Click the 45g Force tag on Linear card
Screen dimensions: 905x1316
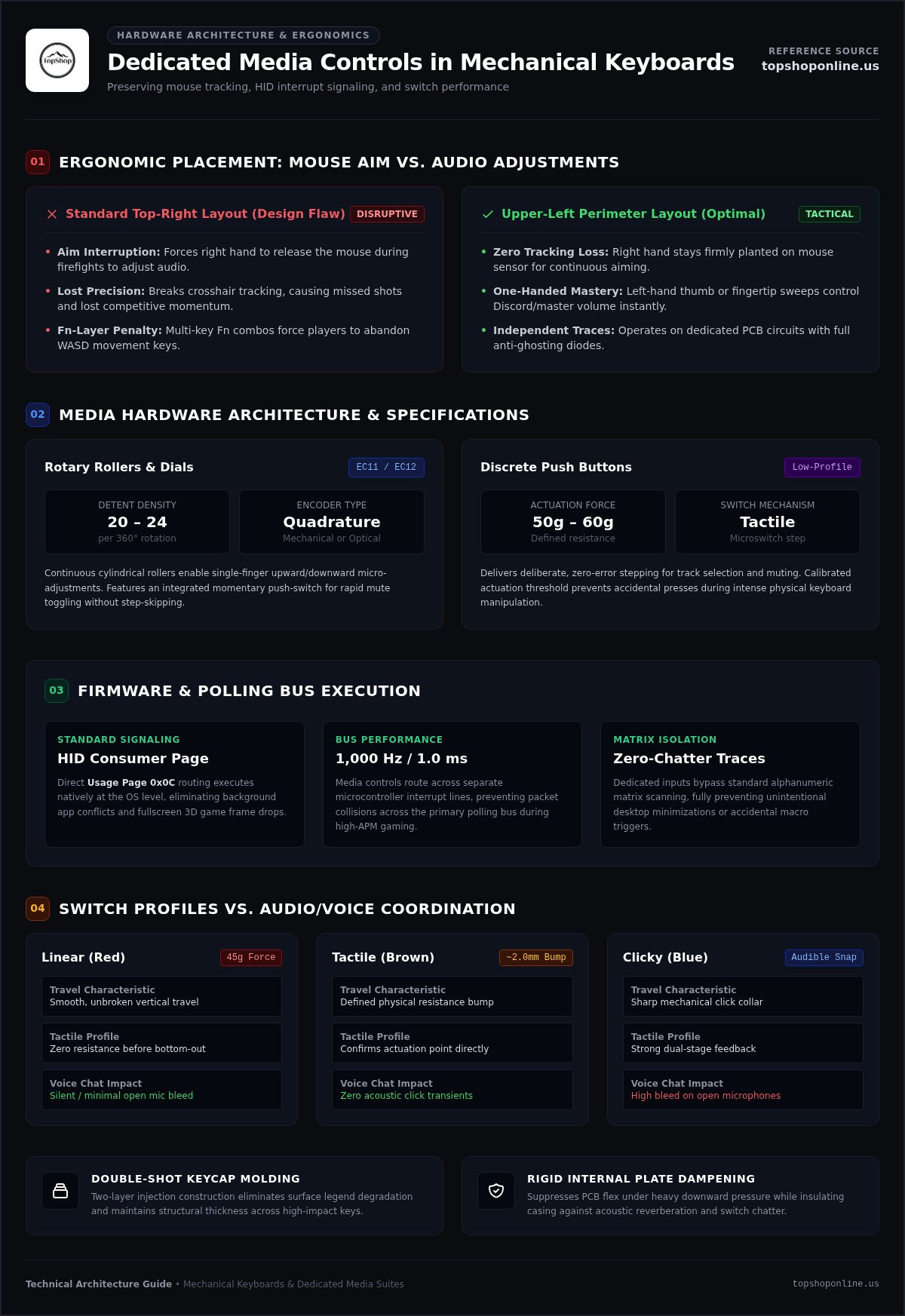click(x=251, y=958)
